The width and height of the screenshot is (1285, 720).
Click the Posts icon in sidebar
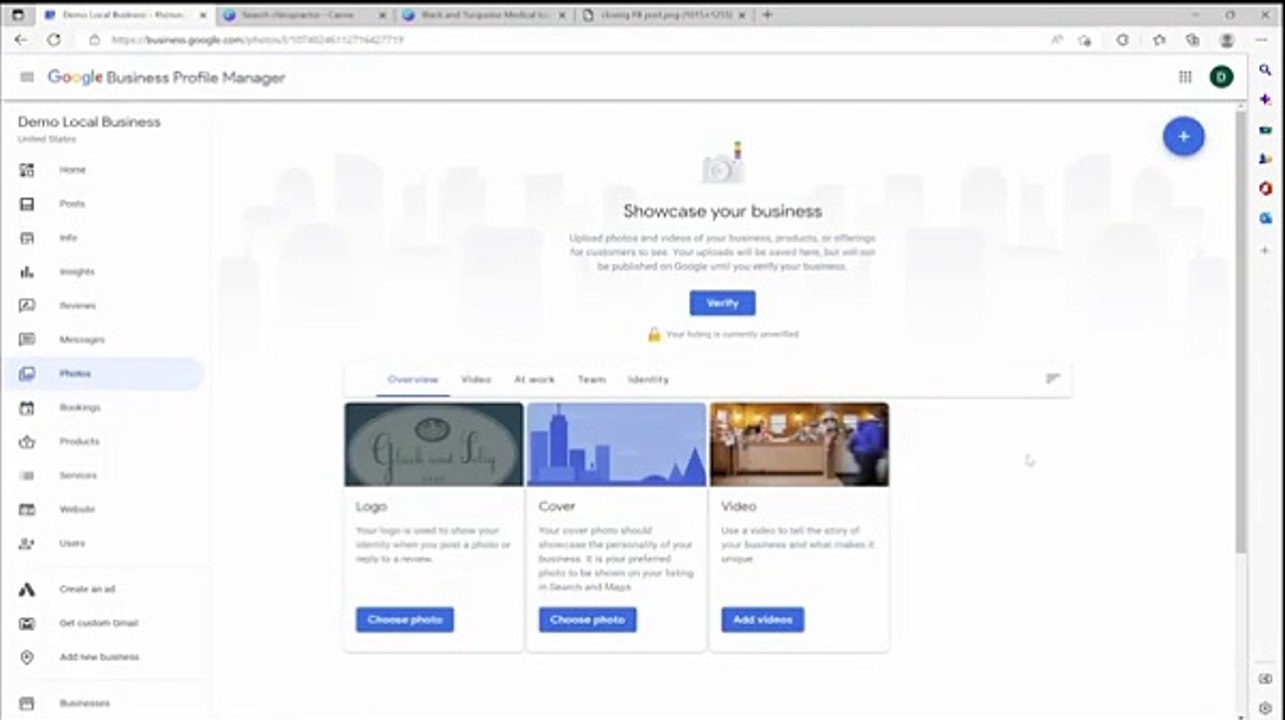coord(27,204)
